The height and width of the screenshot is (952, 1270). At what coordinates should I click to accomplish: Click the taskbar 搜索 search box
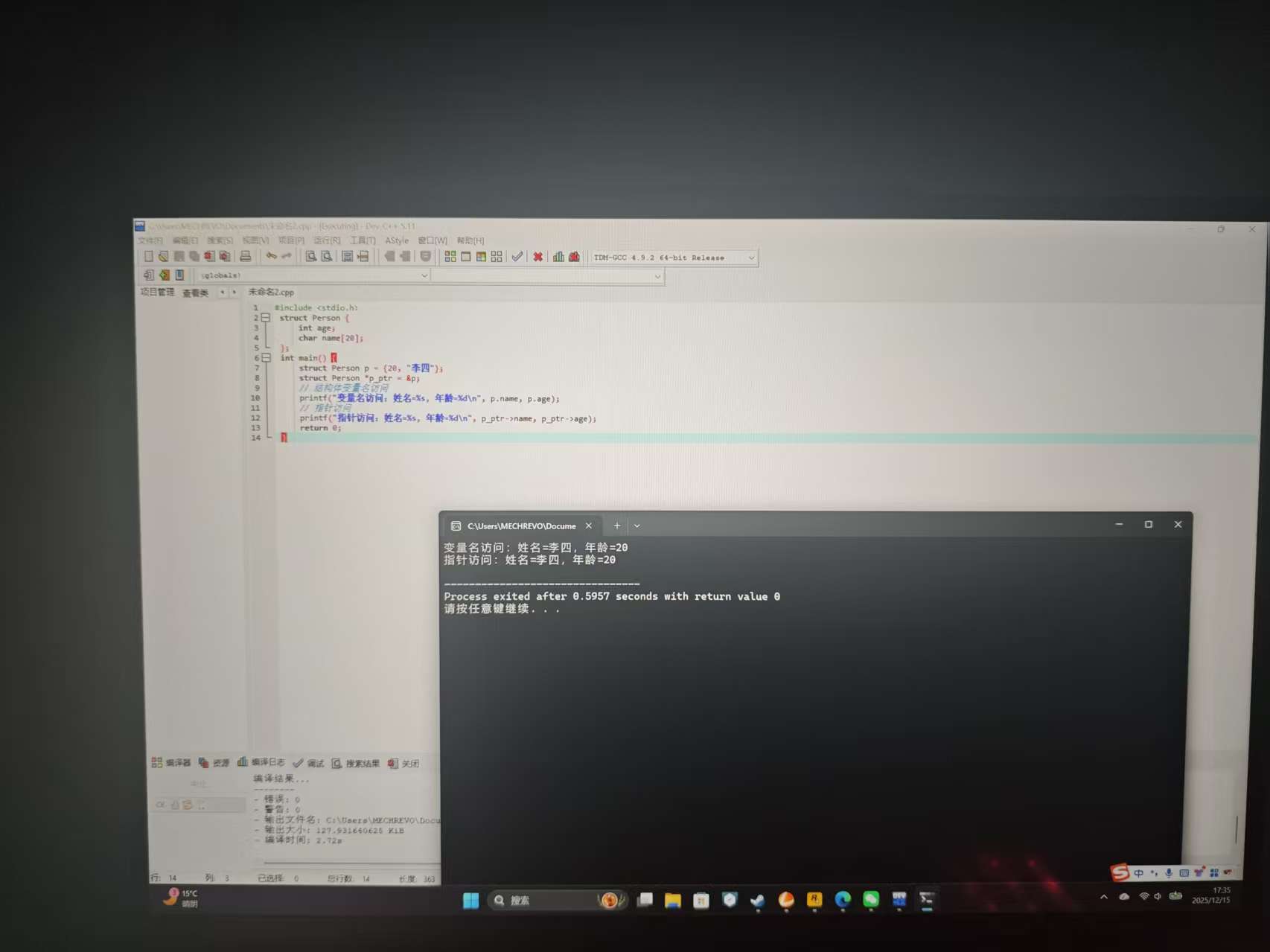(558, 901)
